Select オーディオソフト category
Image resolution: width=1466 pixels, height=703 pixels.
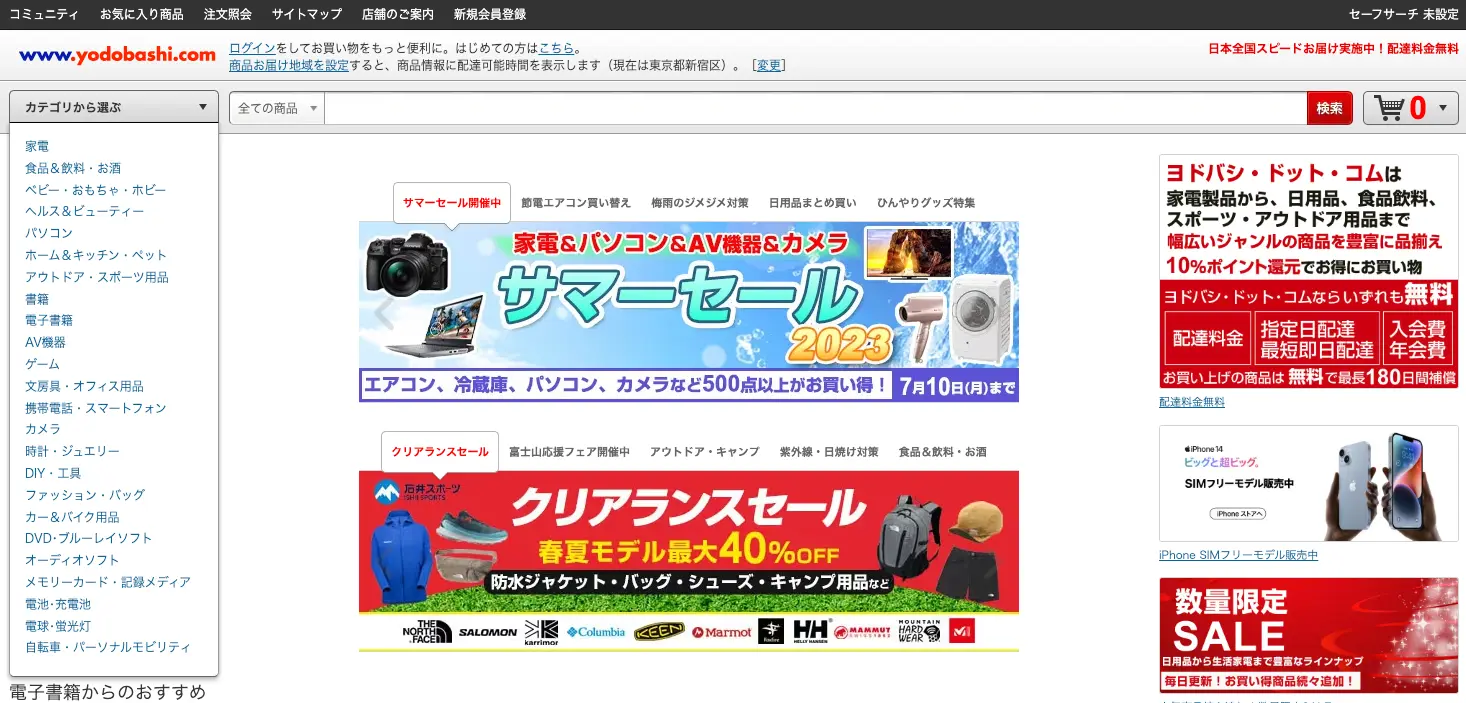click(x=72, y=560)
